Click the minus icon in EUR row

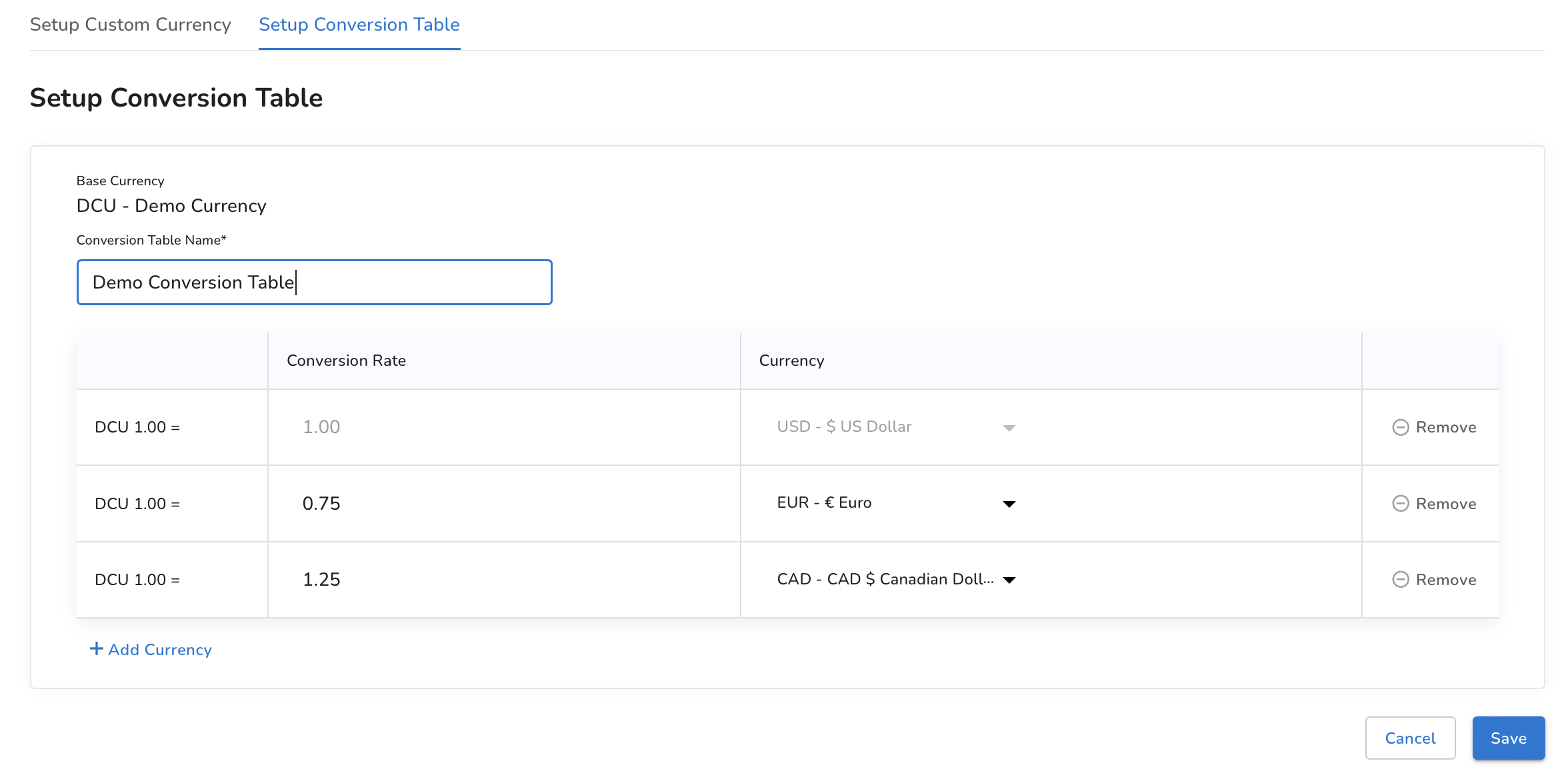pyautogui.click(x=1400, y=503)
